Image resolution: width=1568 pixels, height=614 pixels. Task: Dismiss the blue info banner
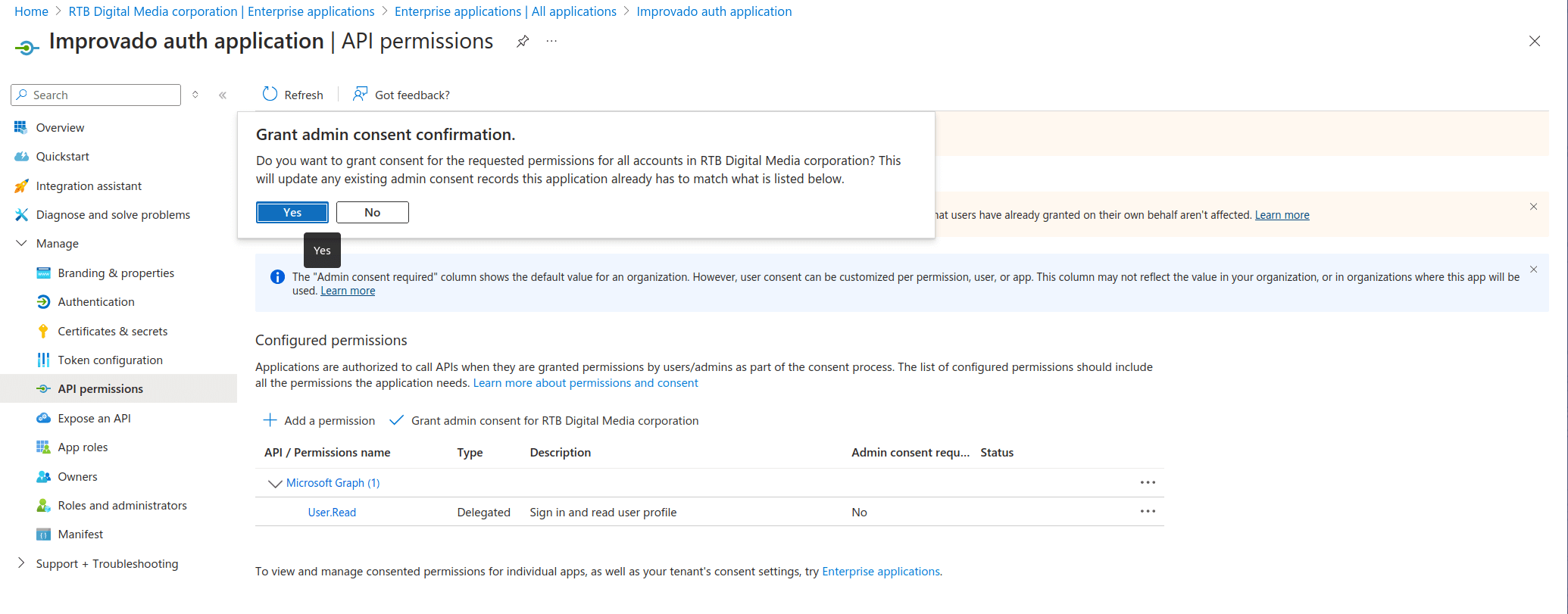pos(1533,270)
